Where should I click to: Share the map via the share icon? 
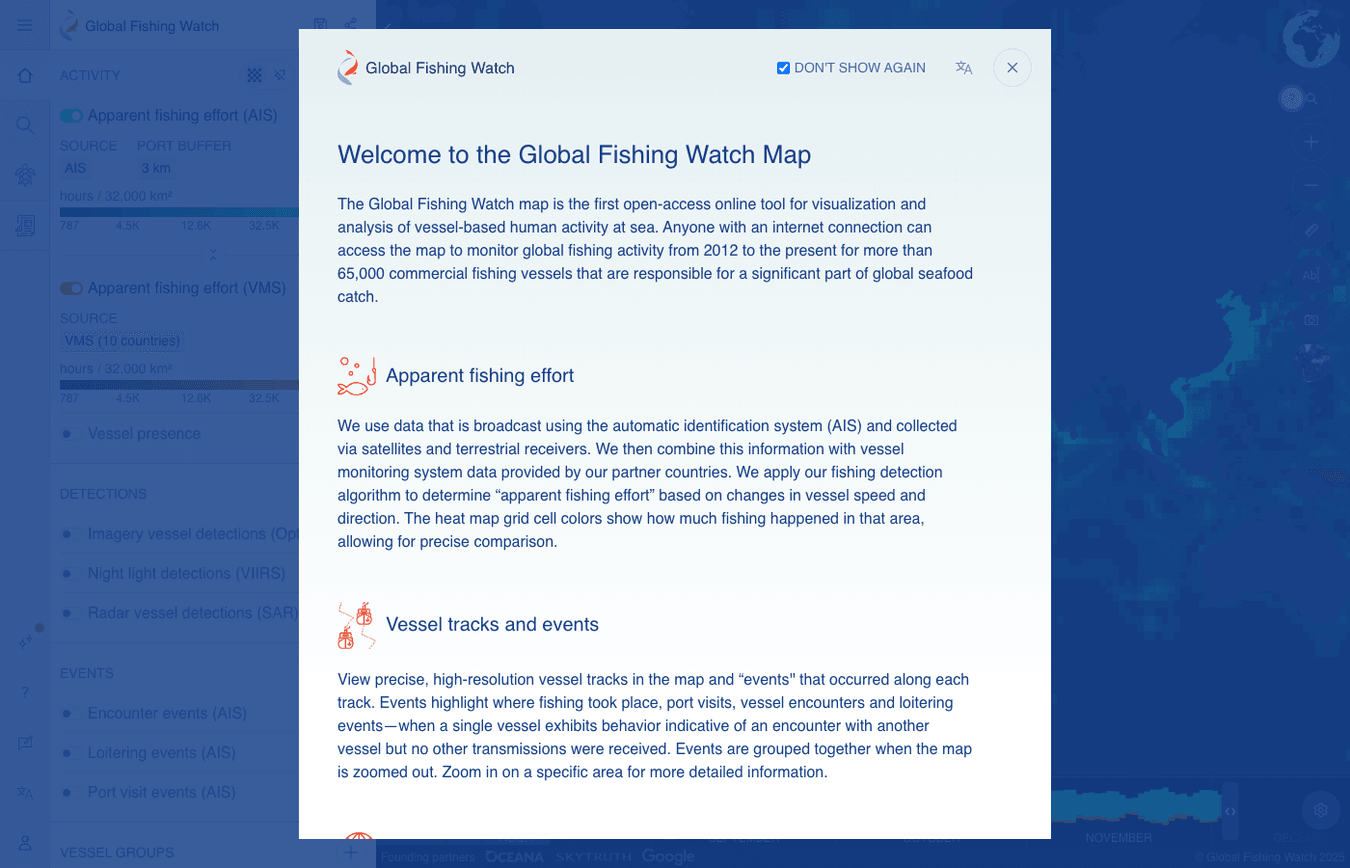(x=349, y=22)
